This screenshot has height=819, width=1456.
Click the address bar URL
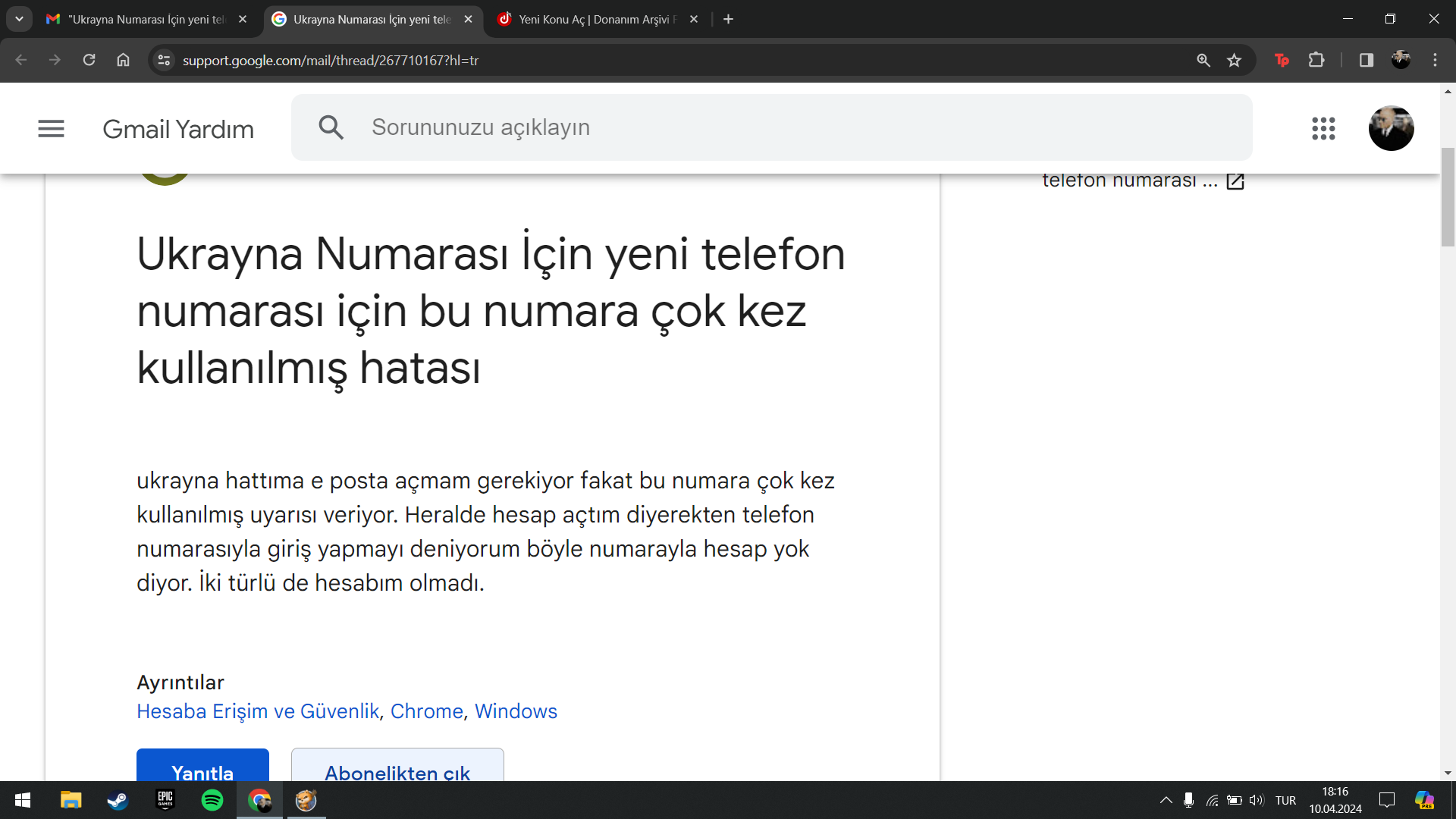pyautogui.click(x=331, y=60)
